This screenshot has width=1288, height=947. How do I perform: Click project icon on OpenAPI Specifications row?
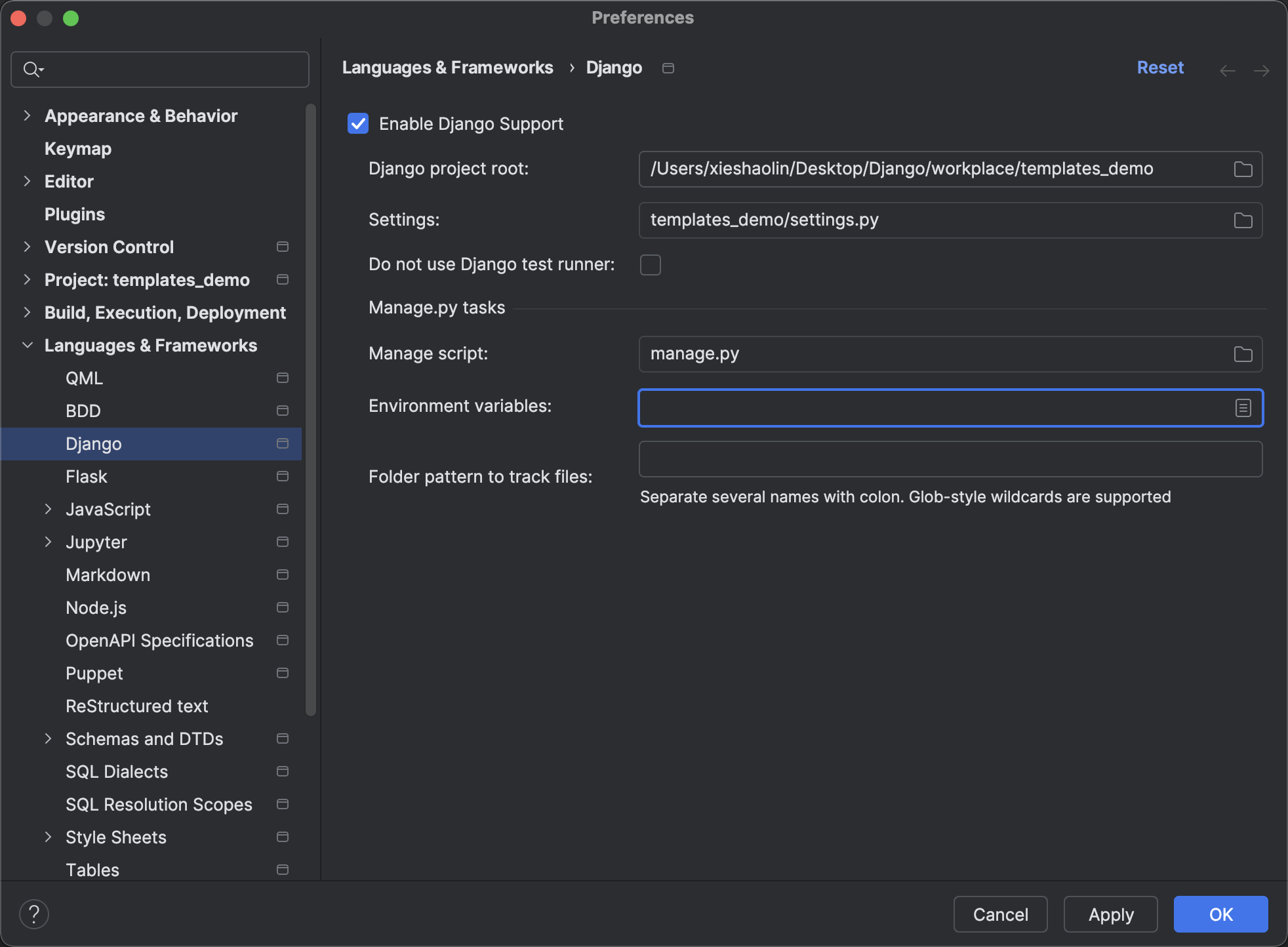click(x=283, y=640)
